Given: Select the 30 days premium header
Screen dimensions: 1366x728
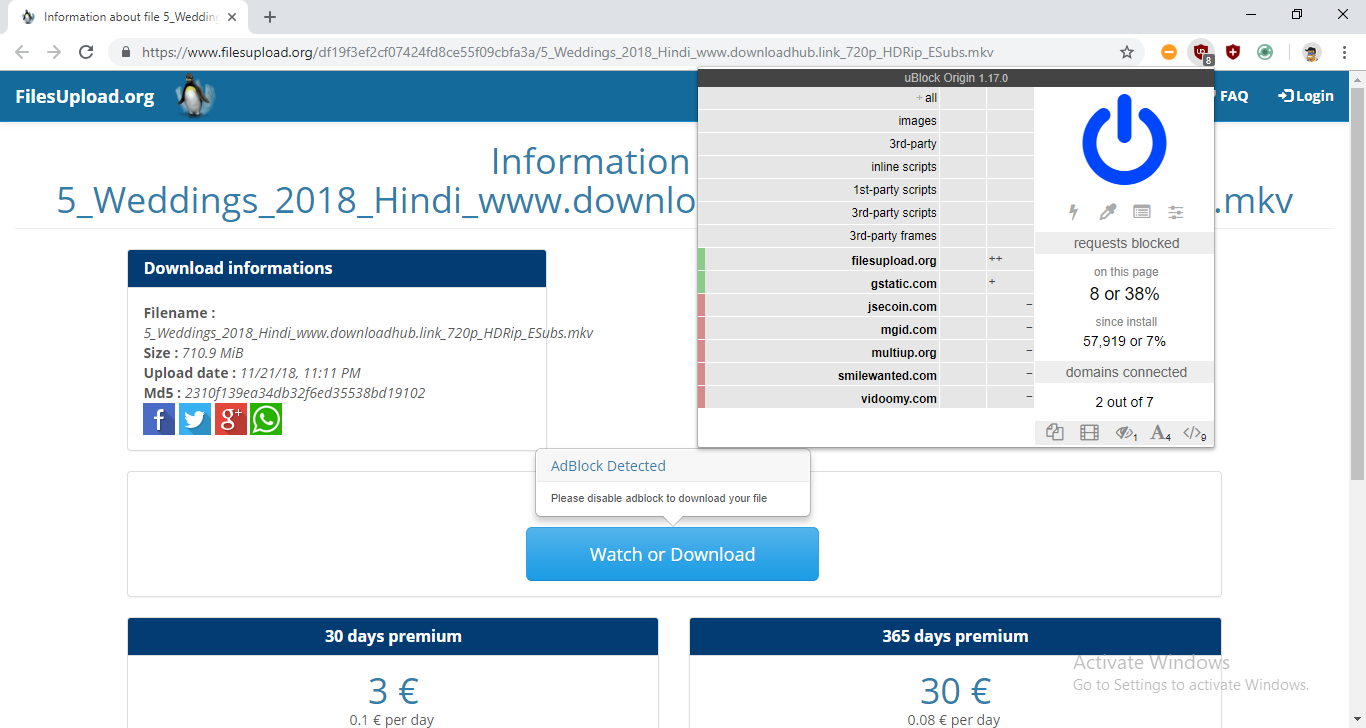Looking at the screenshot, I should [x=393, y=636].
